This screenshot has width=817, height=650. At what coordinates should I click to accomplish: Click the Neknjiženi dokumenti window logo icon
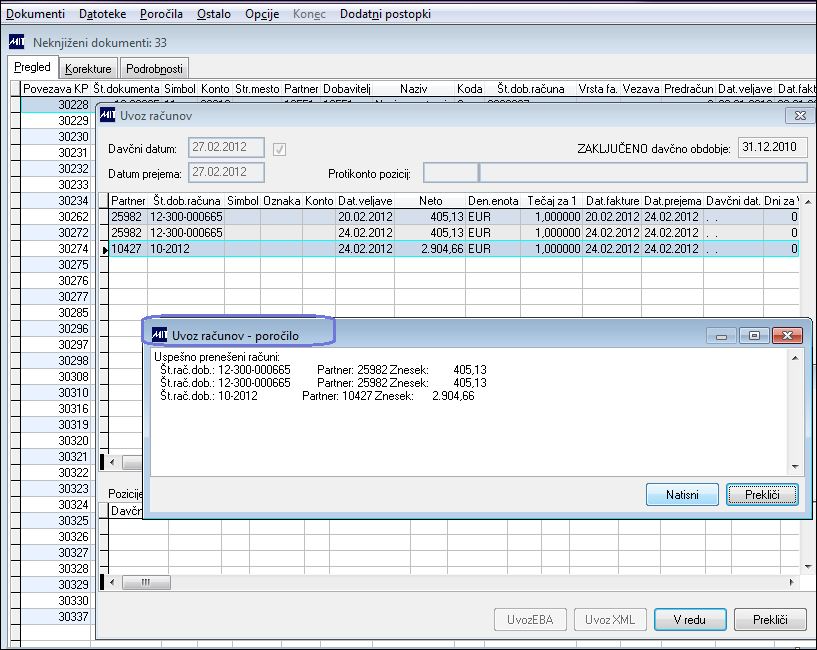pos(17,42)
